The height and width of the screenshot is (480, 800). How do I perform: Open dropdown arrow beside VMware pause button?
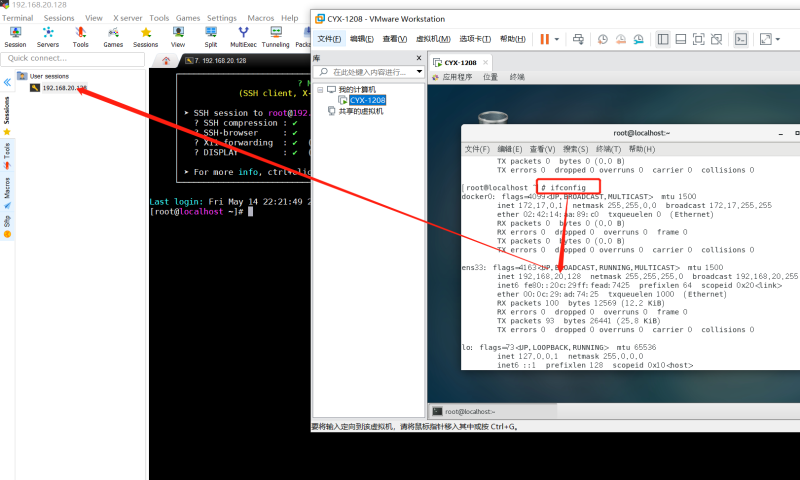pos(556,39)
